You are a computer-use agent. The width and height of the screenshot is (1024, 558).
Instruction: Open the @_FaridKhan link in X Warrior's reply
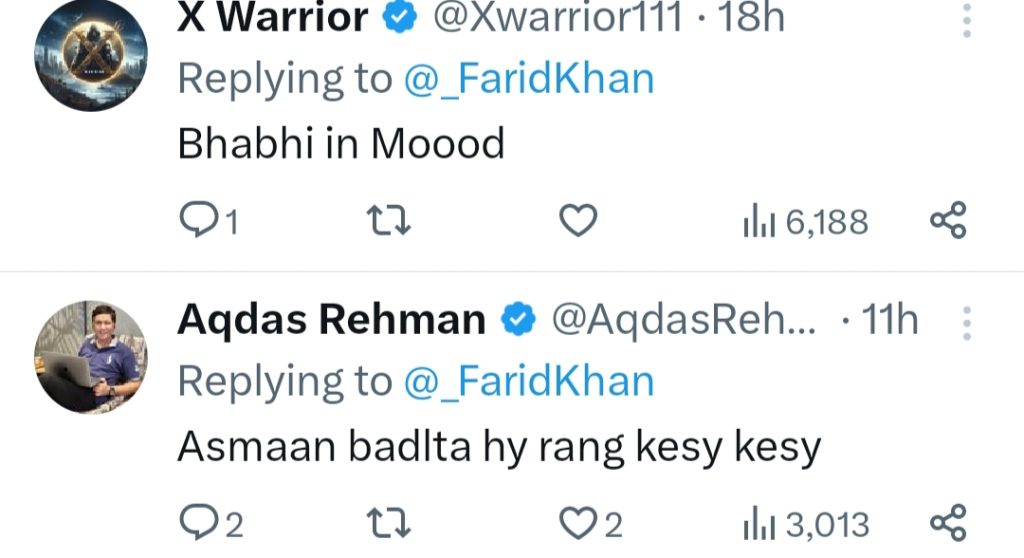pos(528,79)
